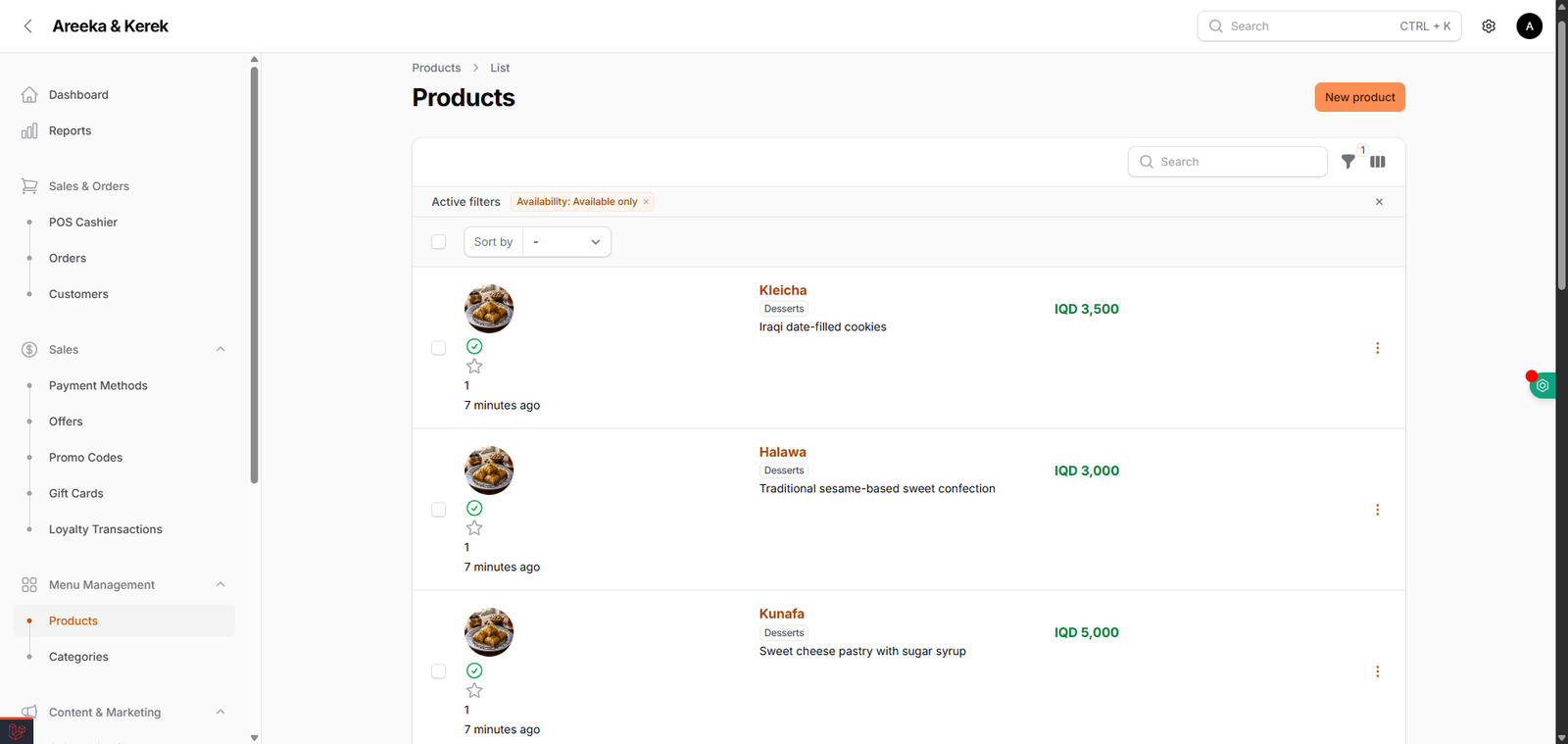Viewport: 1568px width, 744px height.
Task: Open the Dashboard via its home icon
Action: (x=29, y=94)
